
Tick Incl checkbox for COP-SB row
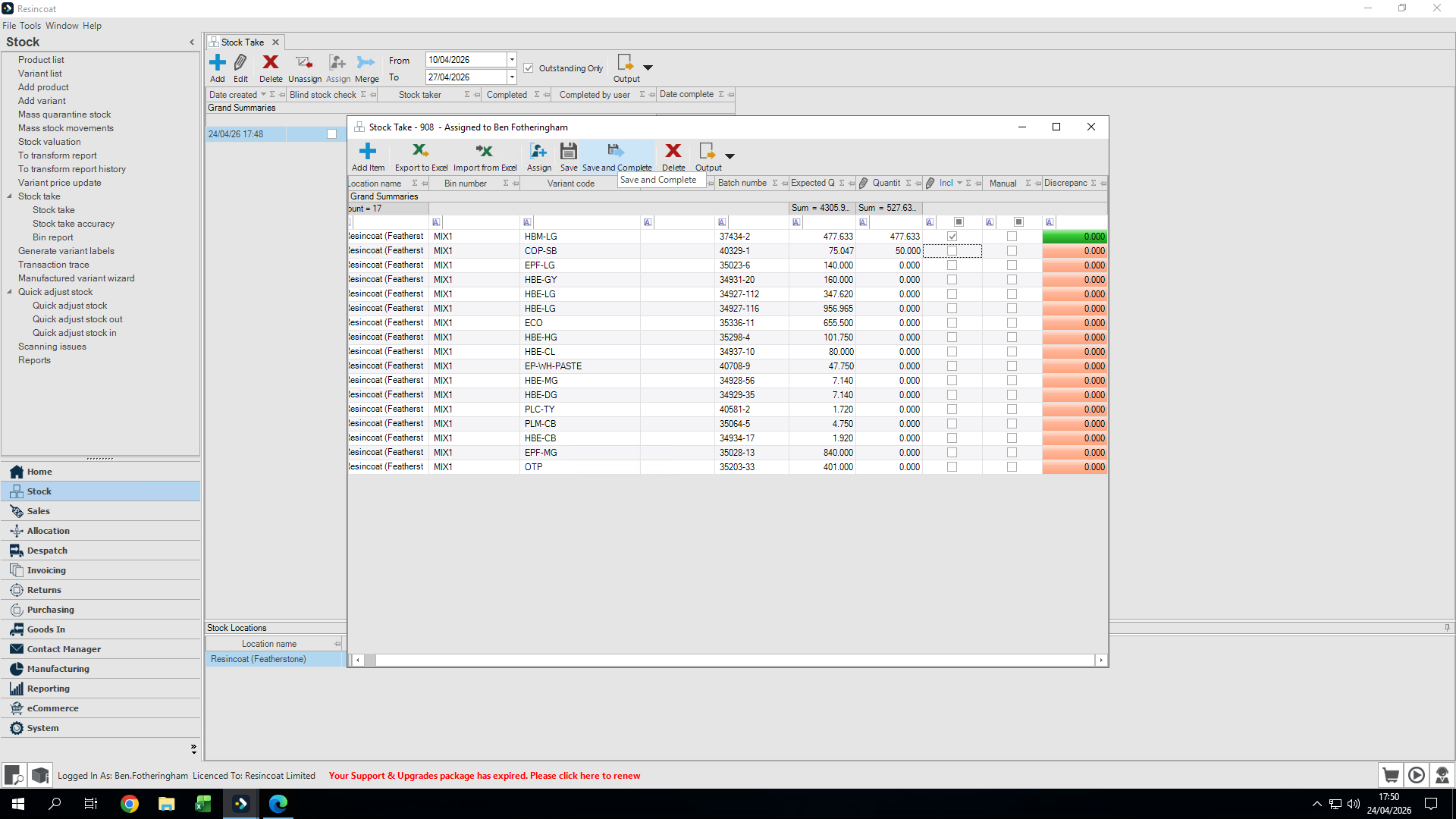[952, 251]
